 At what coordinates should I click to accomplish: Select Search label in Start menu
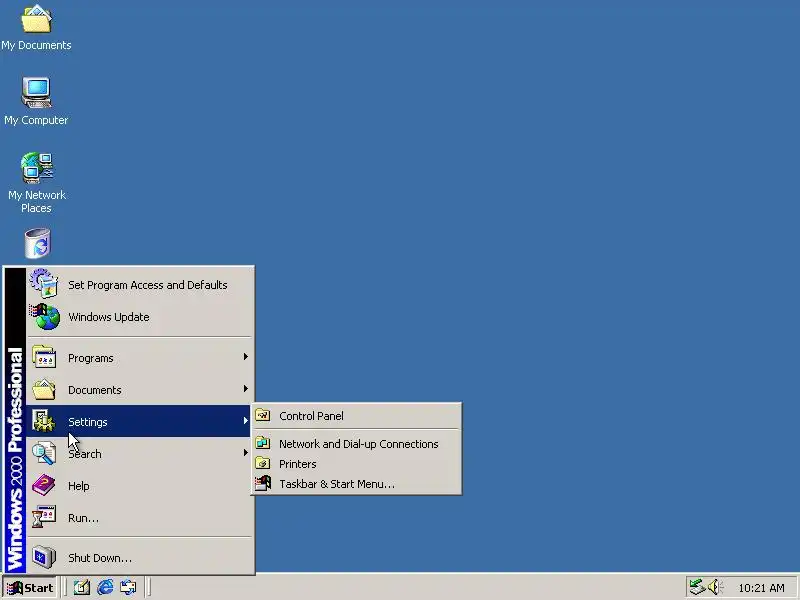(85, 454)
